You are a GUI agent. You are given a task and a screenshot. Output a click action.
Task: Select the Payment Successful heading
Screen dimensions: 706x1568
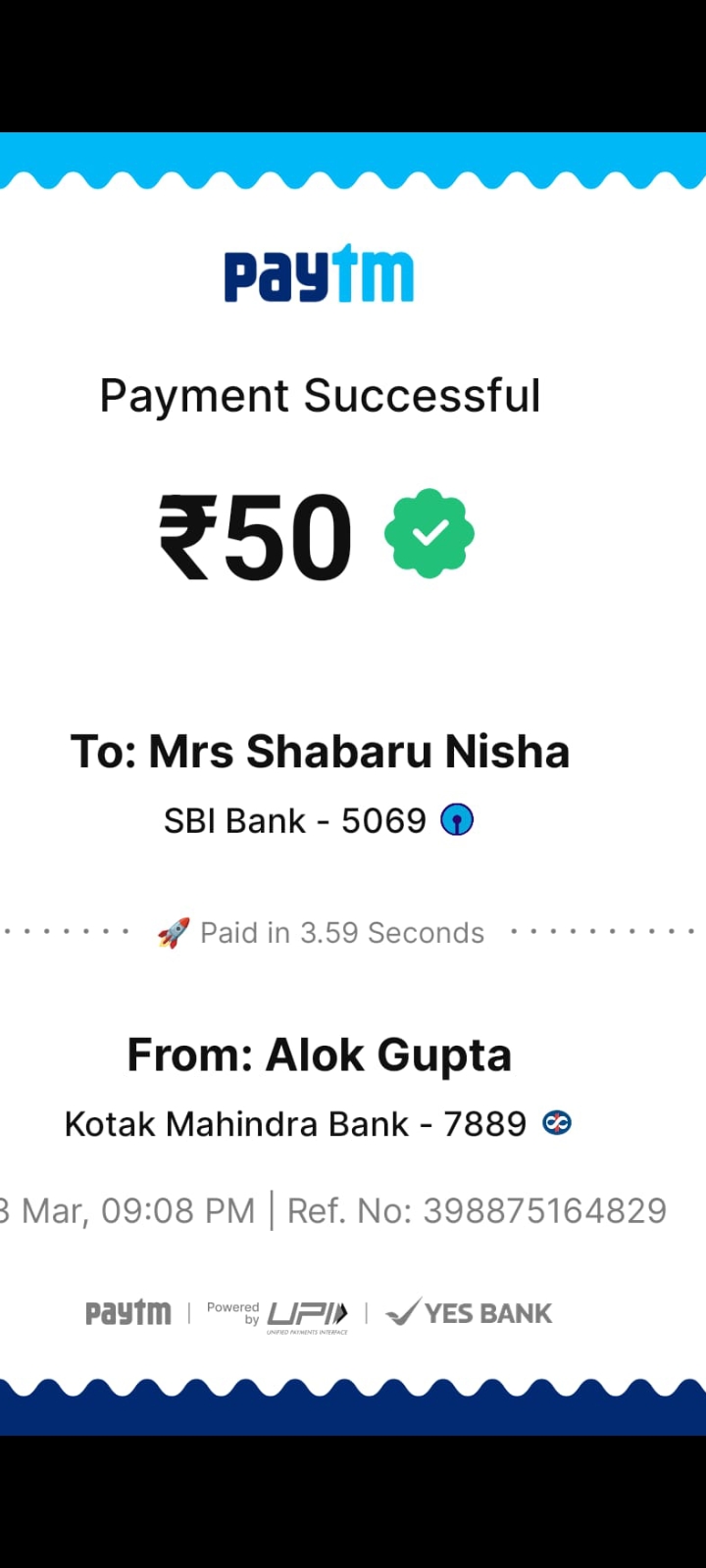pyautogui.click(x=320, y=396)
